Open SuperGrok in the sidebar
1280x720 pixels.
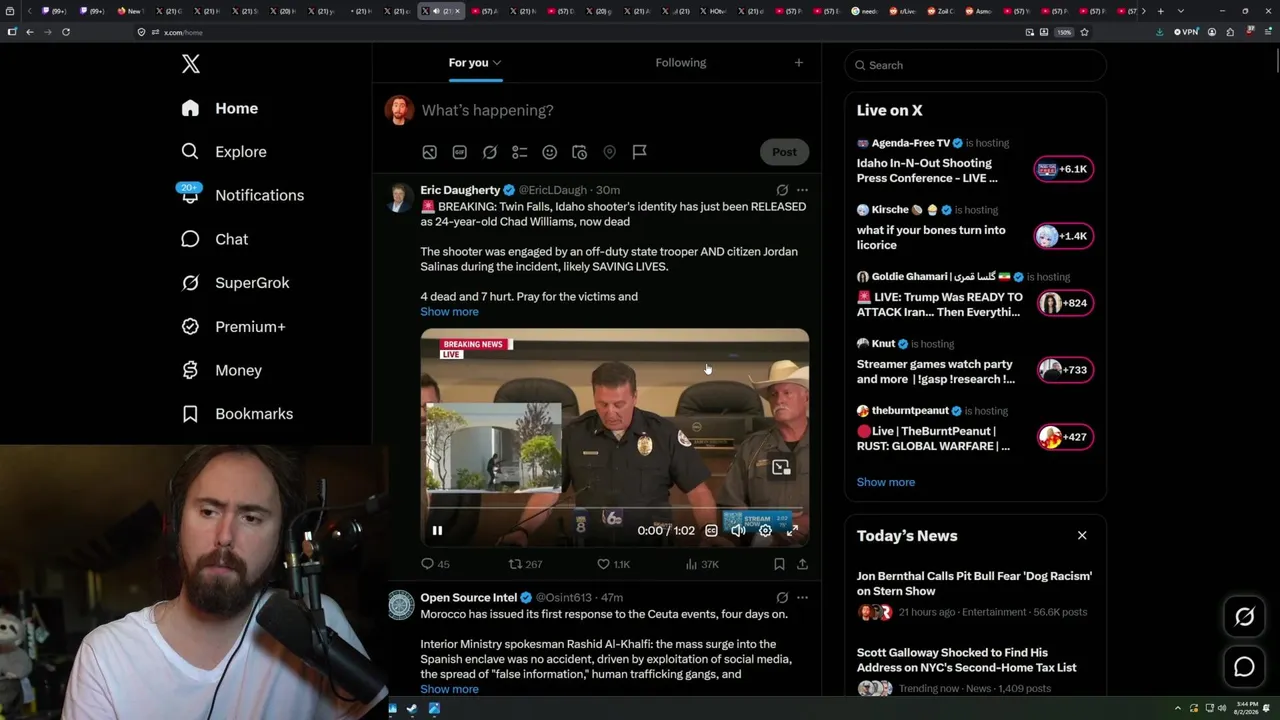[235, 283]
